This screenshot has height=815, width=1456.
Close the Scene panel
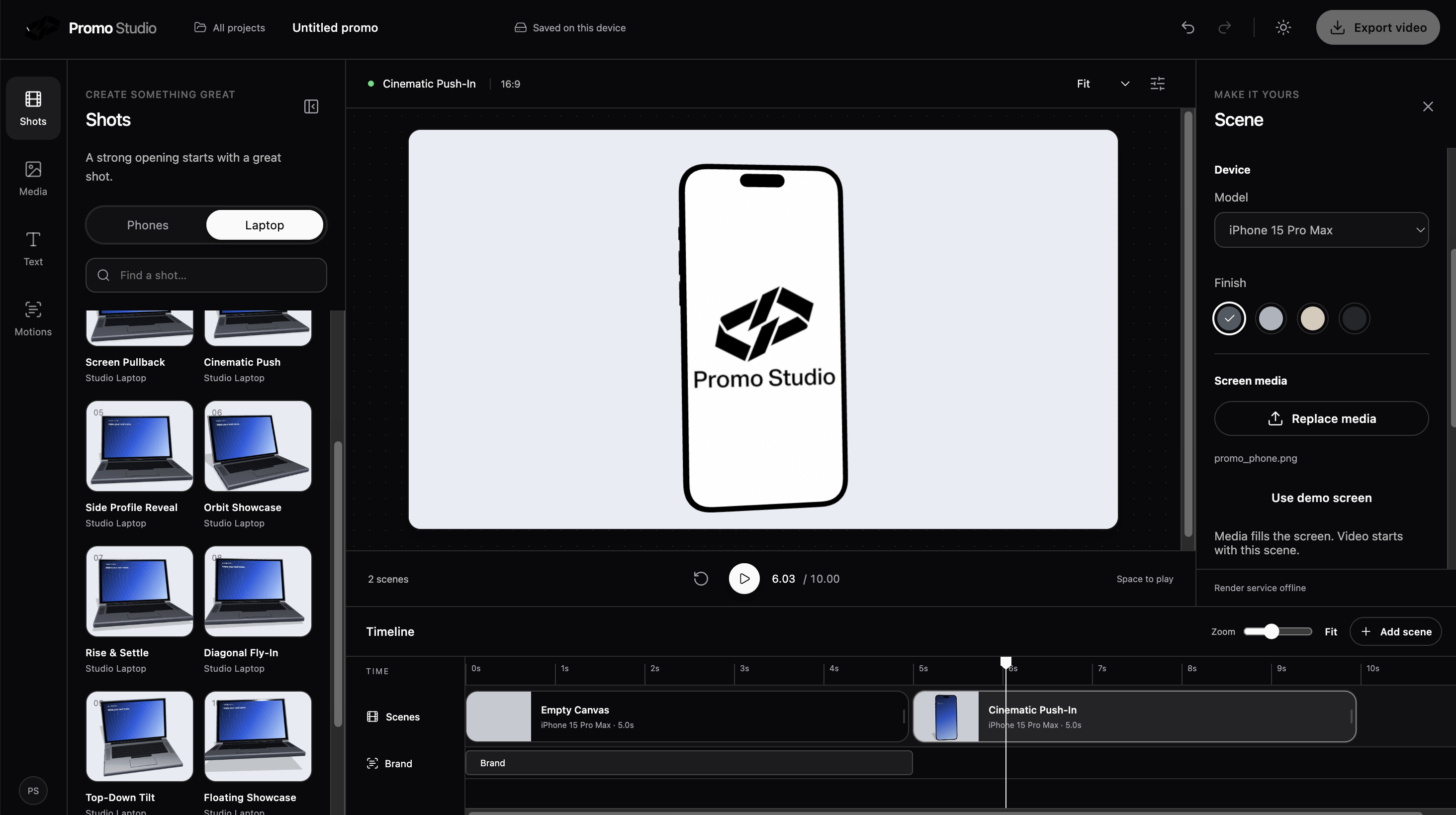[x=1428, y=106]
